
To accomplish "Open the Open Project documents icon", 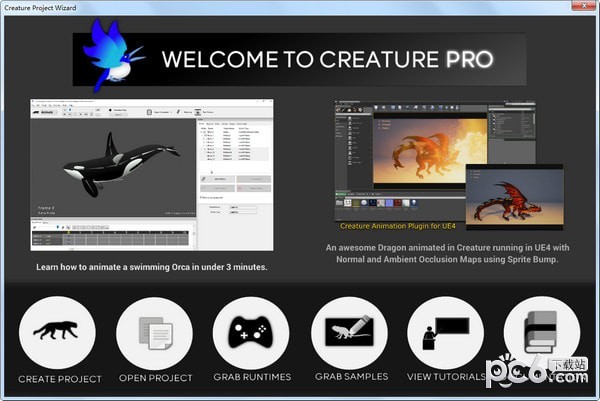I will point(155,333).
